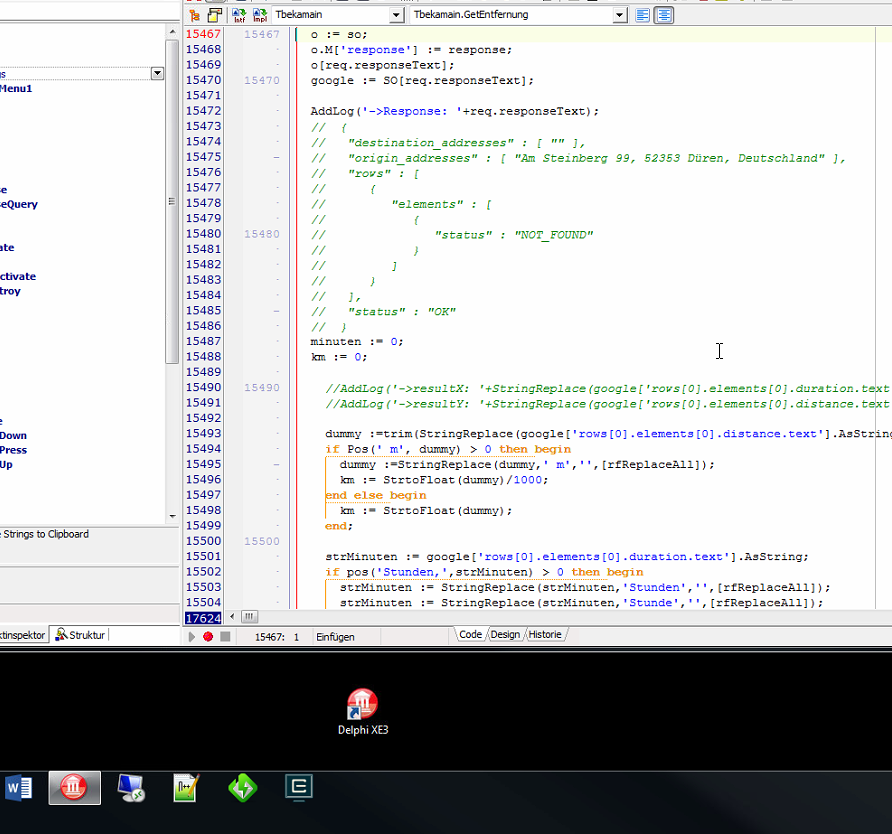
Task: Click the horizontal scrollbar thumb in editor
Action: (249, 617)
